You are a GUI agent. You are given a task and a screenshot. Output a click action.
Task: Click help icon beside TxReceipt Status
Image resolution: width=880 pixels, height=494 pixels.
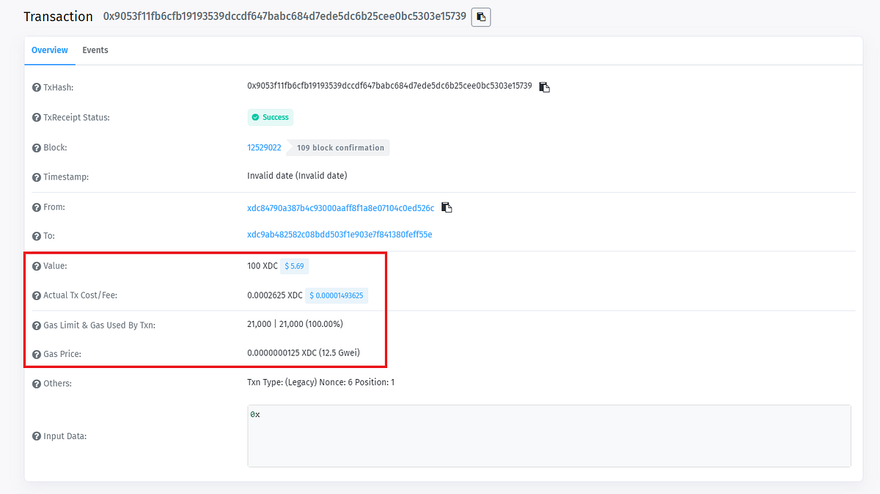click(37, 118)
